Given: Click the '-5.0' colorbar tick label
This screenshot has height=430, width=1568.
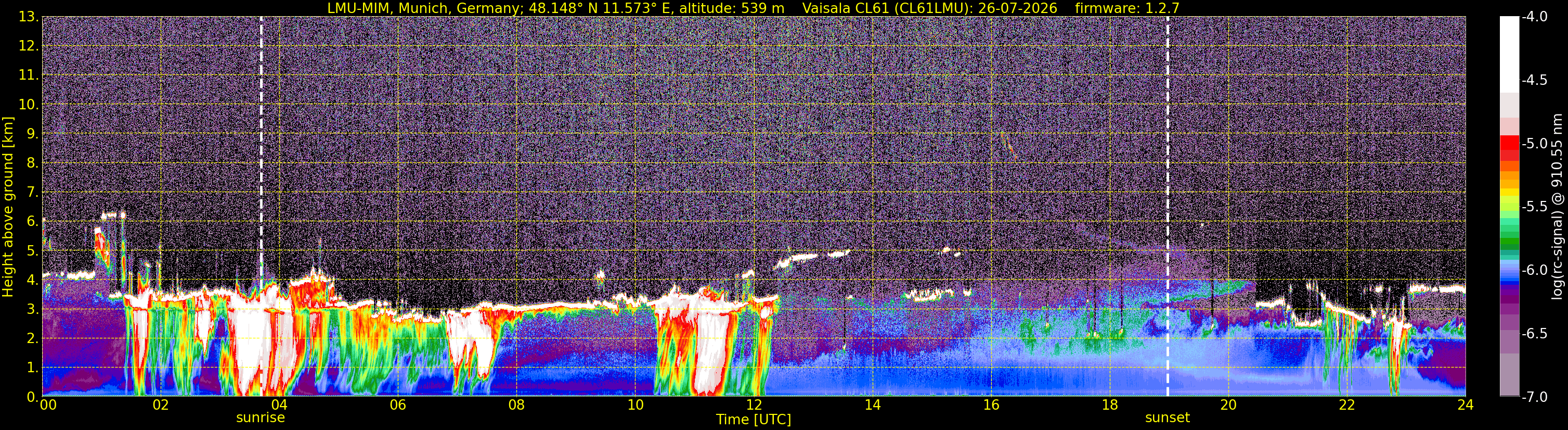Looking at the screenshot, I should pos(1534,144).
